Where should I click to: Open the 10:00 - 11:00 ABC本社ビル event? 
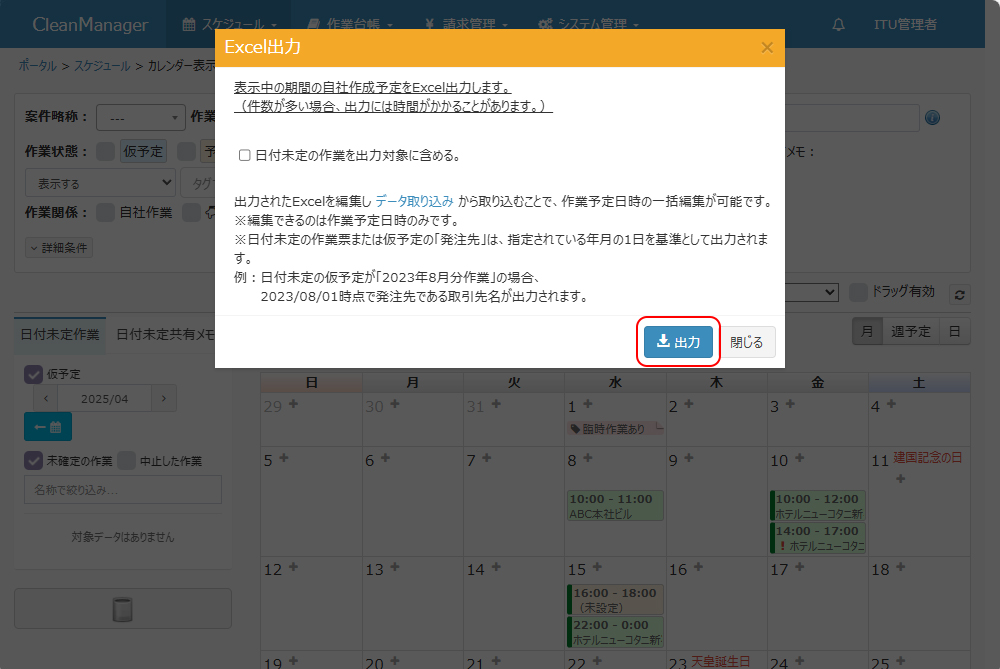coord(615,506)
